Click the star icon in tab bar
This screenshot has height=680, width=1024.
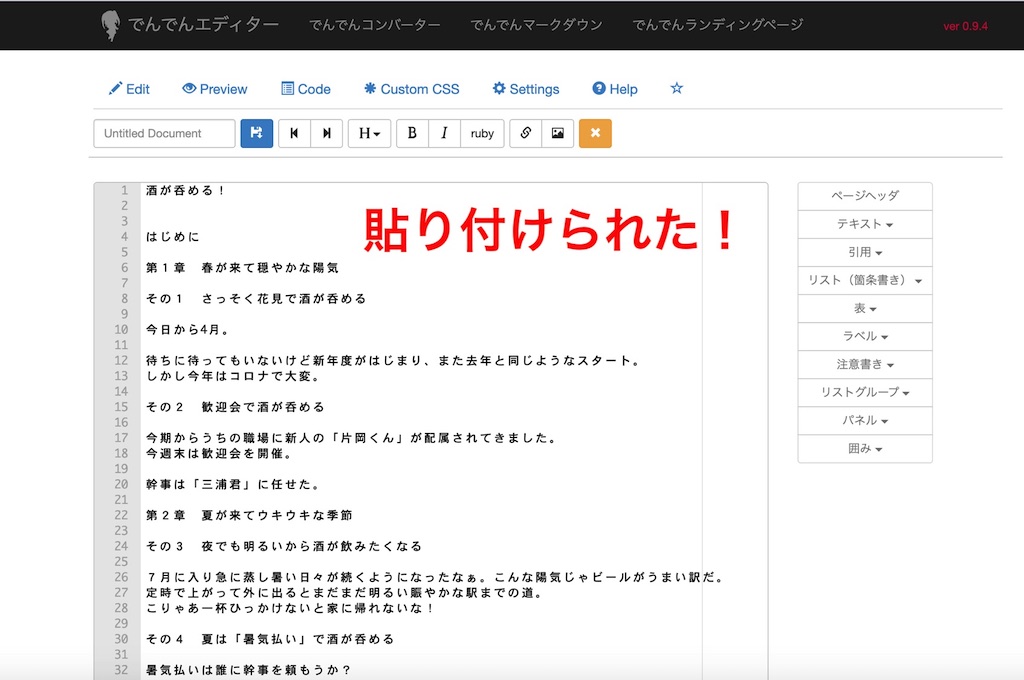[676, 88]
